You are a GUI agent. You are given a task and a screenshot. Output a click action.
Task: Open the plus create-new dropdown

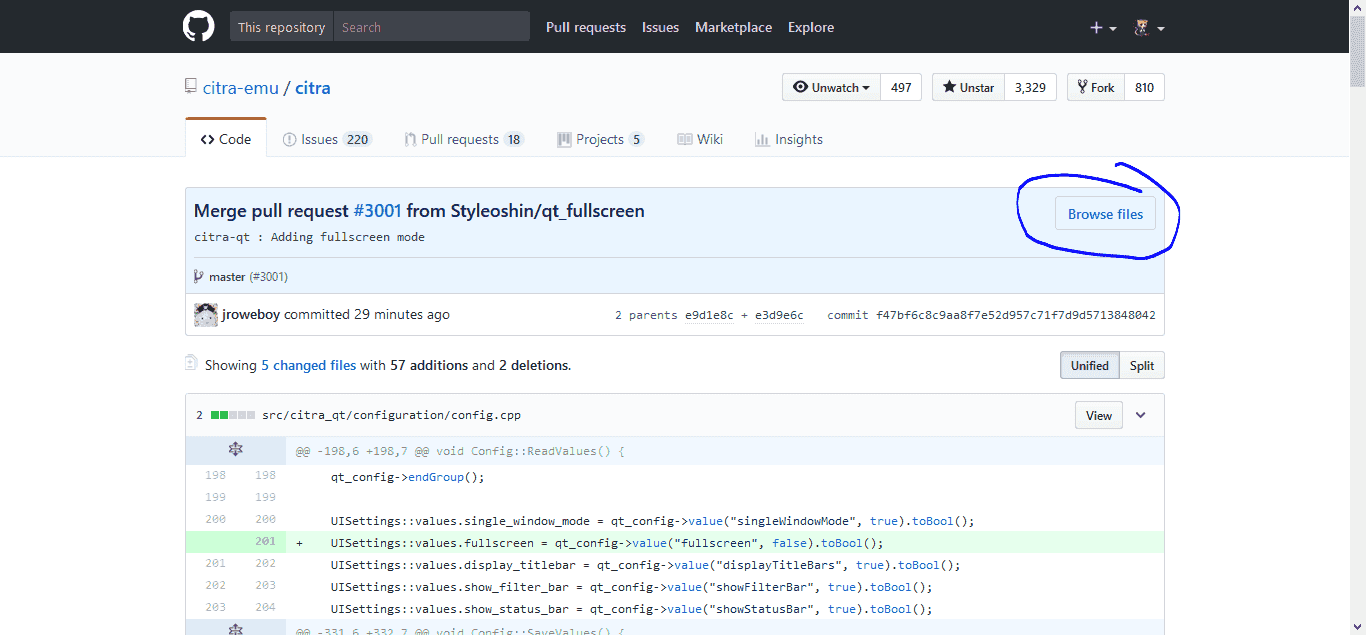pos(1103,28)
